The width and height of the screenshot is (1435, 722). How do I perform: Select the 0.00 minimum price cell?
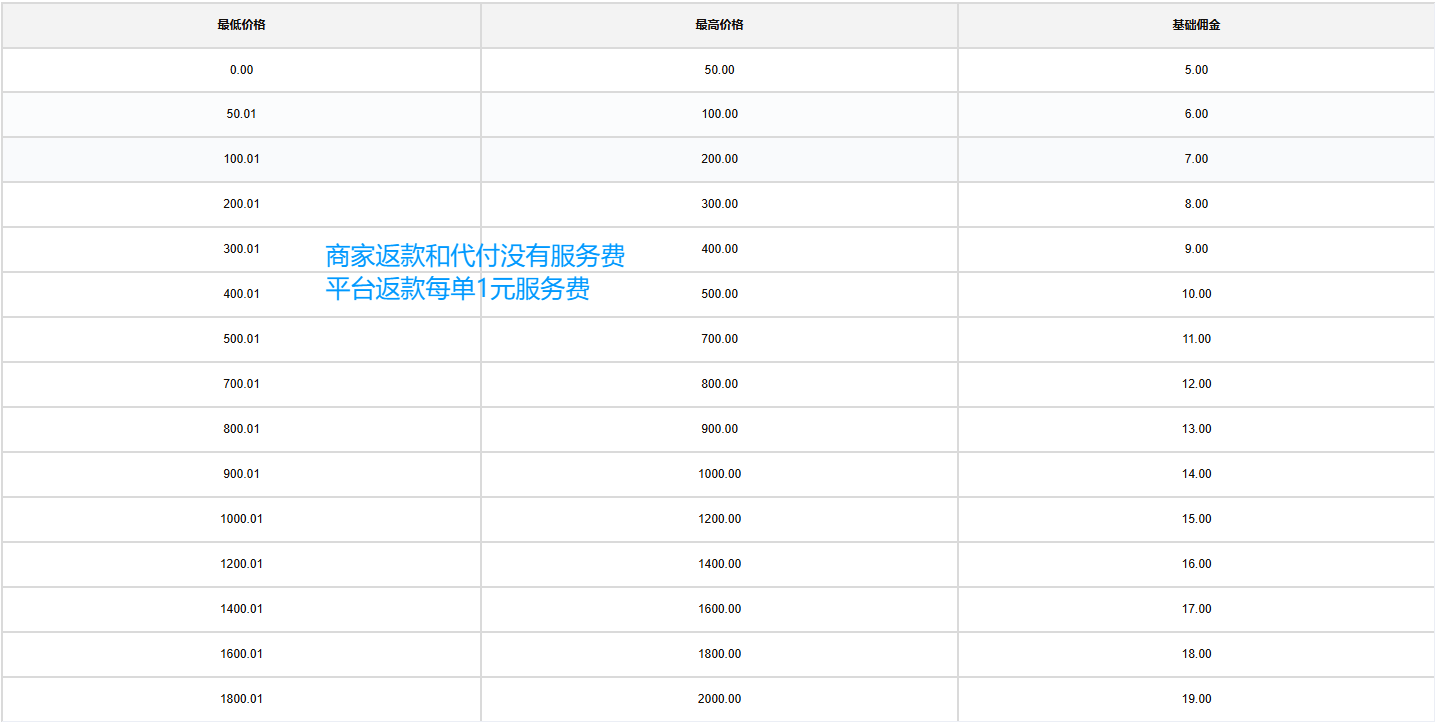pos(241,70)
